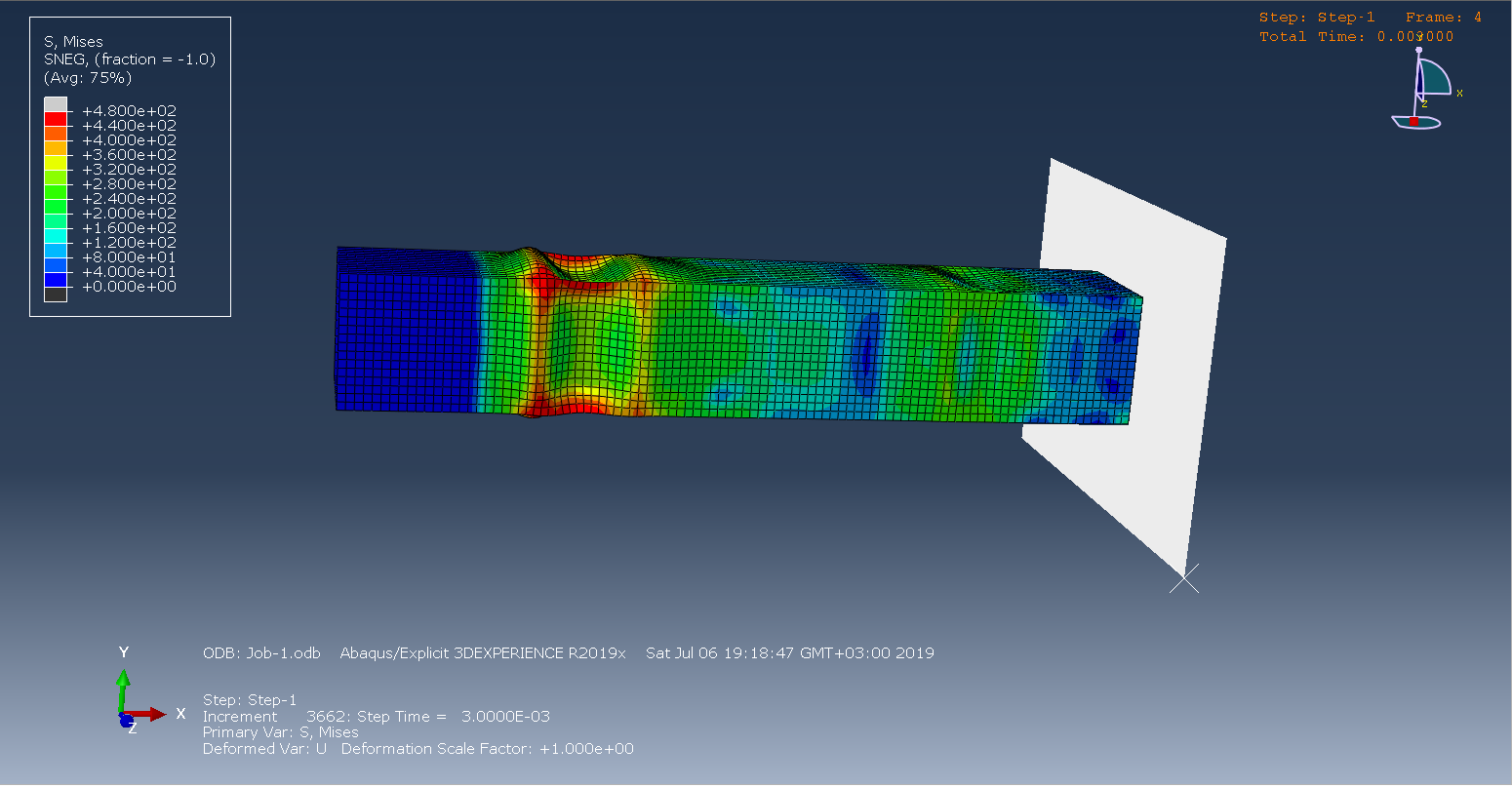Screen dimensions: 1512x787
Task: Click white 'Step: Step-1' in the state block
Action: [250, 700]
